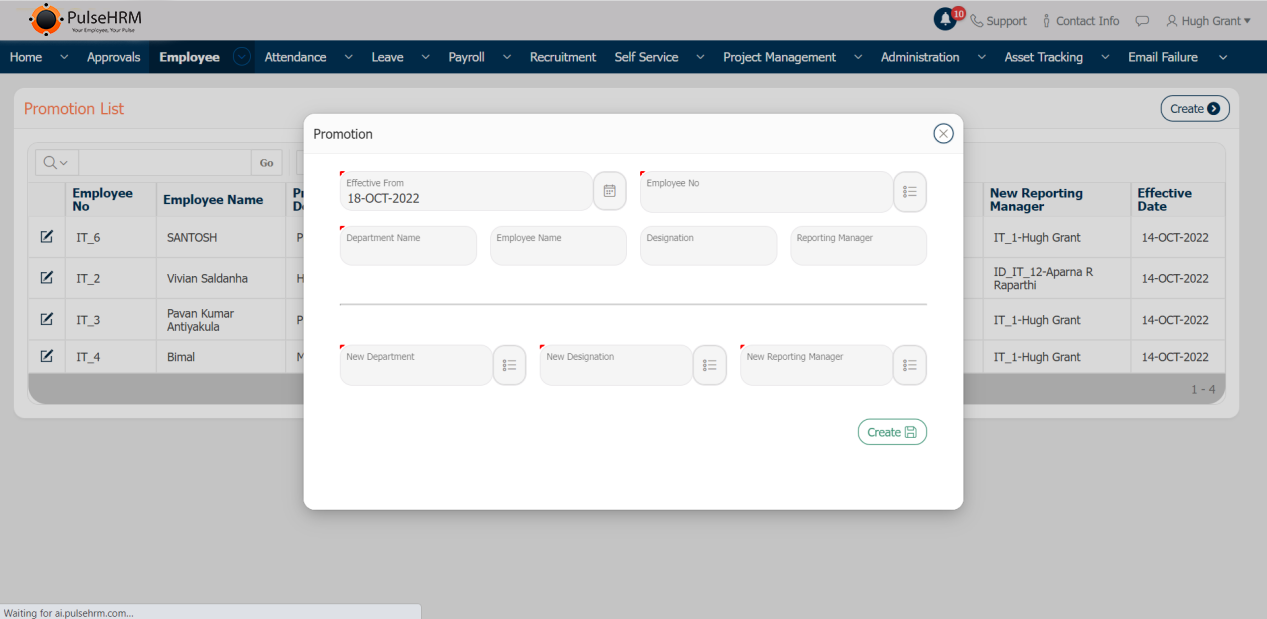Screen dimensions: 1267x619
Task: Open the chat message icon in header
Action: pyautogui.click(x=1142, y=21)
